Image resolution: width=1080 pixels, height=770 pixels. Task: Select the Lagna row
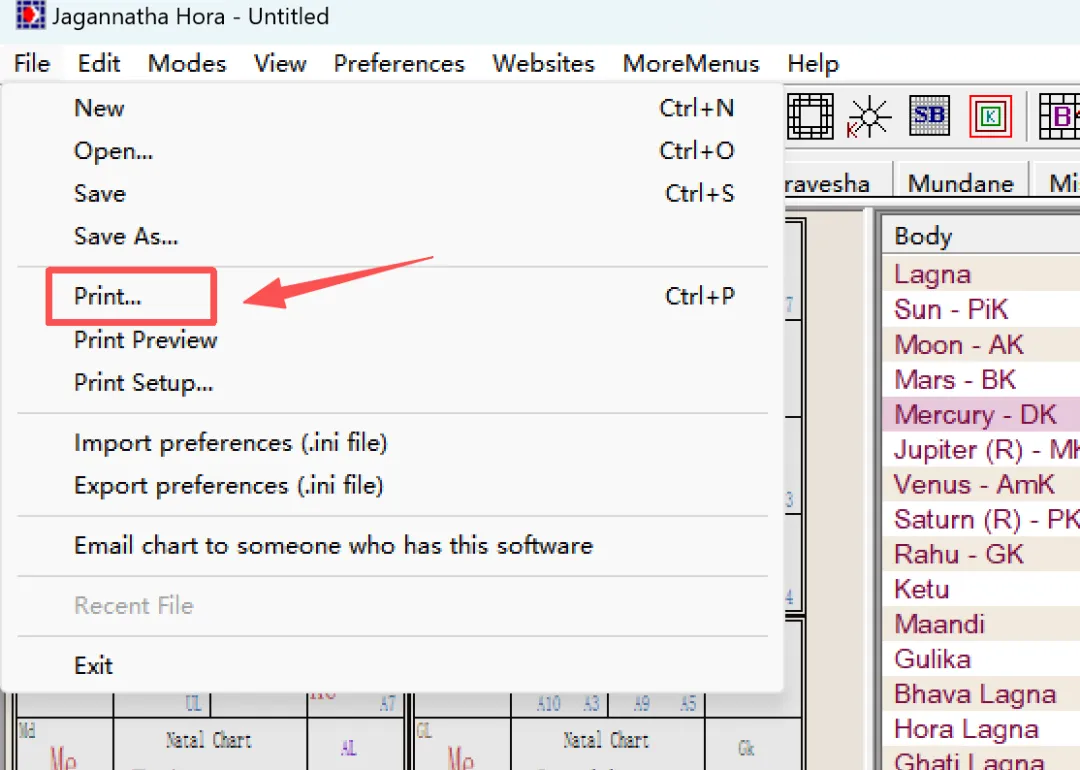pos(981,274)
